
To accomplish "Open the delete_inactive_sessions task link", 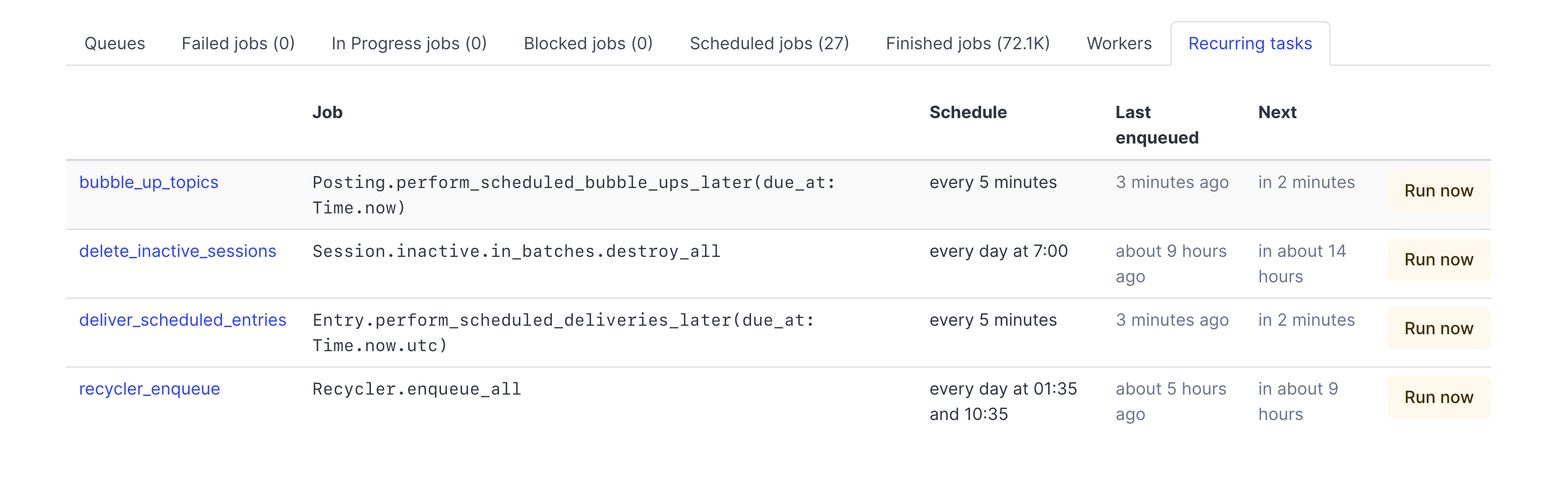I will coord(177,251).
